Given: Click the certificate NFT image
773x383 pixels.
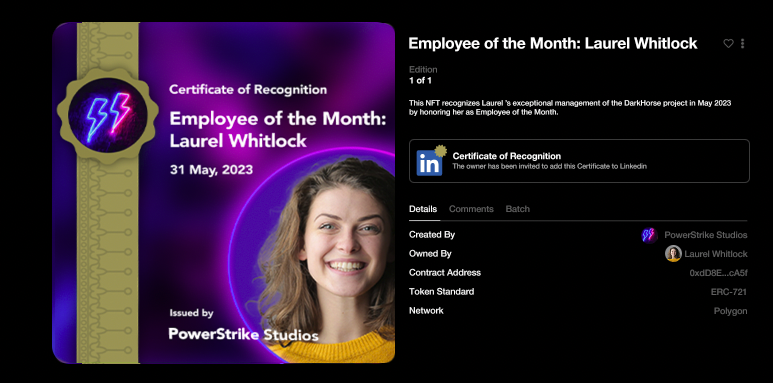Looking at the screenshot, I should point(223,193).
